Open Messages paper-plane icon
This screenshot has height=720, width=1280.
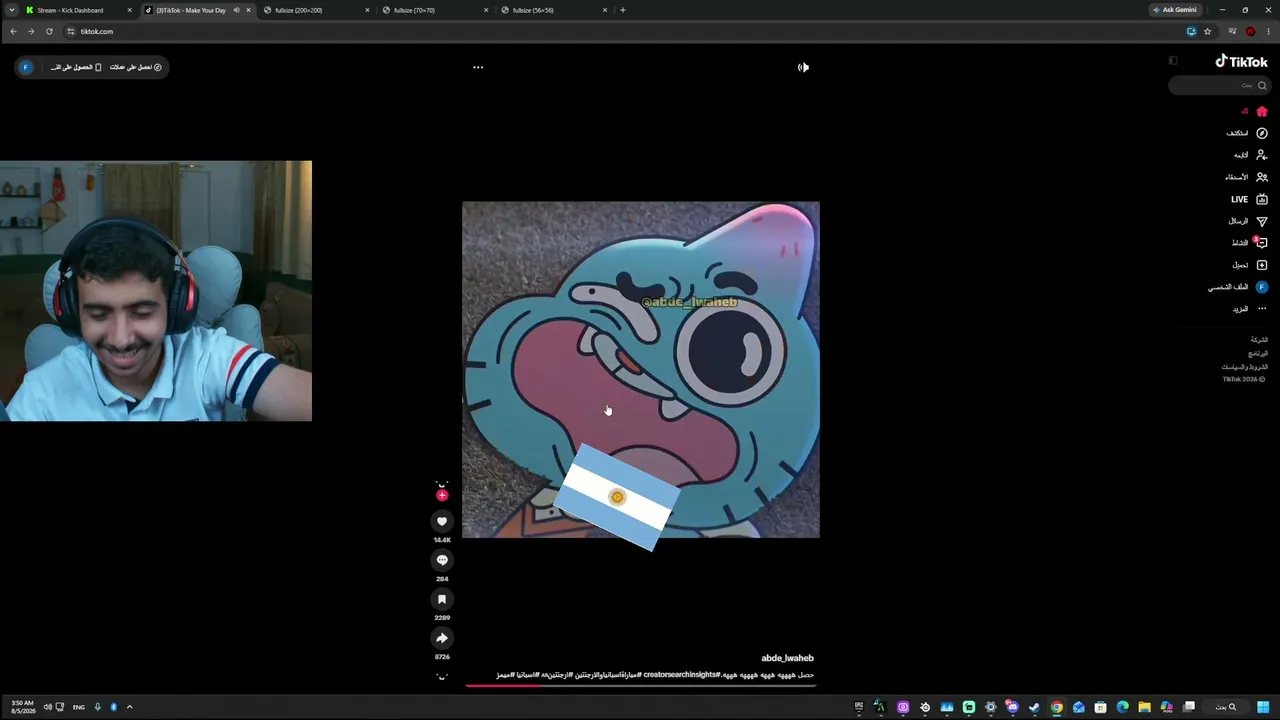coord(1261,221)
